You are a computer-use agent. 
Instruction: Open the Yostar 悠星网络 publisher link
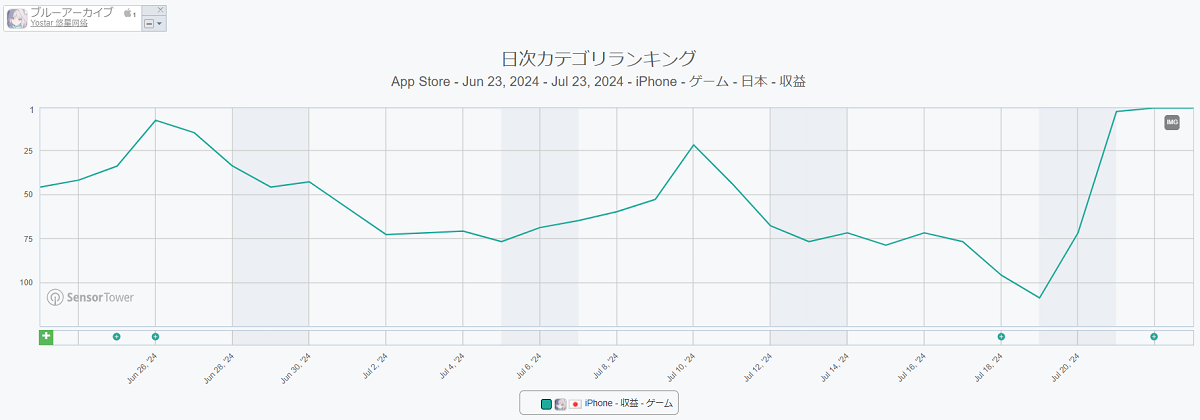point(59,23)
